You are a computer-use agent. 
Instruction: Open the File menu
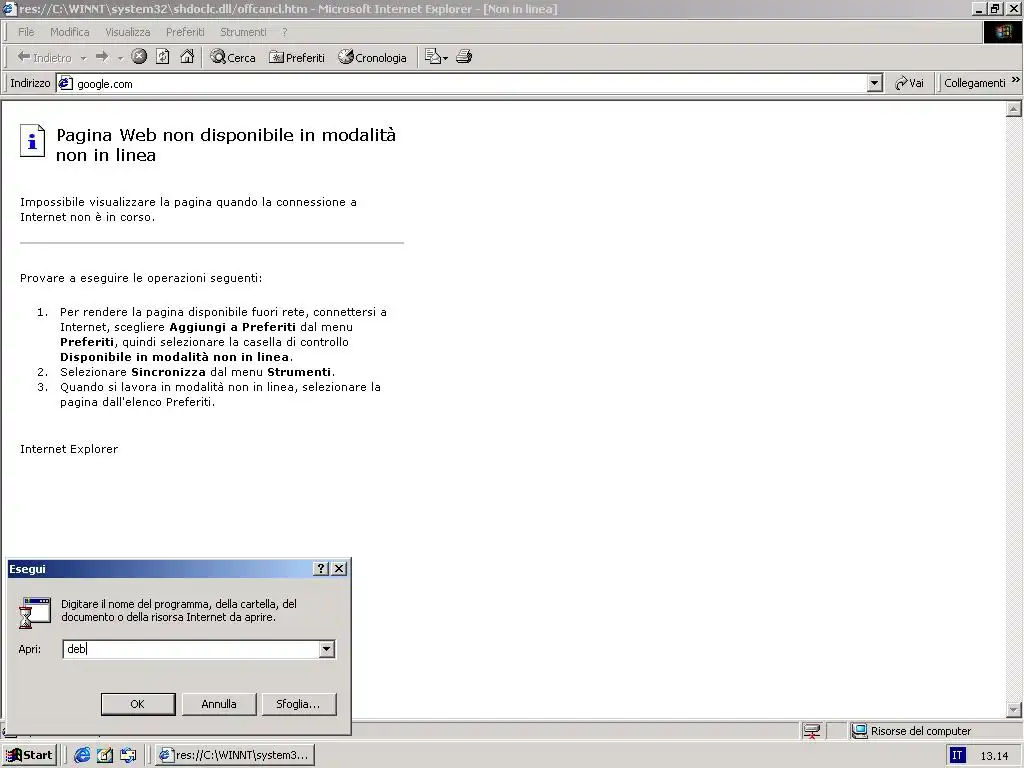[26, 32]
